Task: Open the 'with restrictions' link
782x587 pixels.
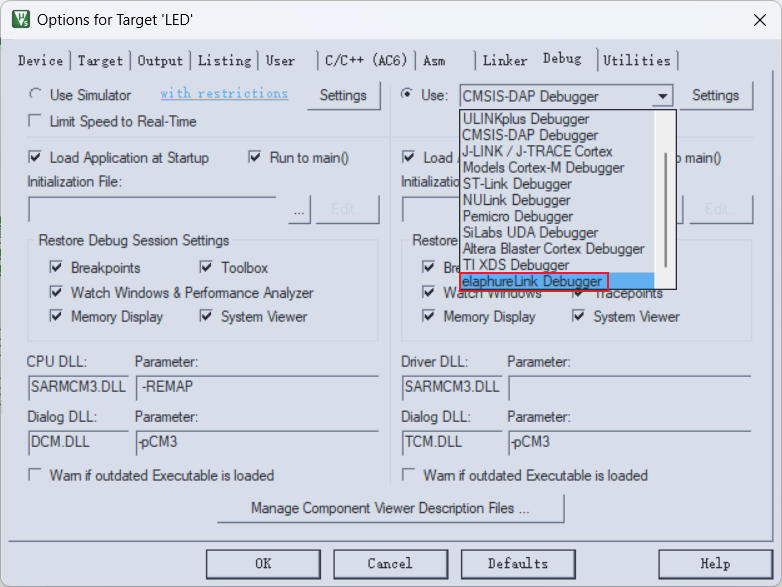Action: (x=224, y=94)
